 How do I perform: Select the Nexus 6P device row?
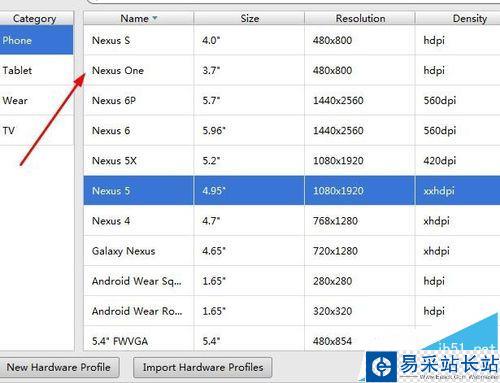point(292,100)
